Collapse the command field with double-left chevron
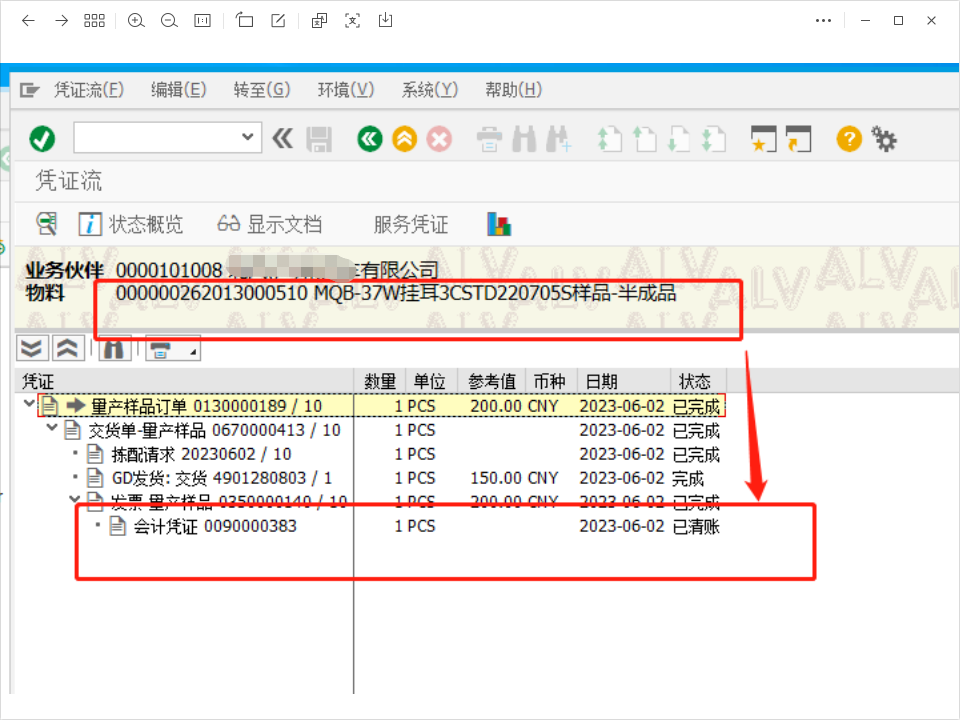This screenshot has height=720, width=960. coord(283,139)
